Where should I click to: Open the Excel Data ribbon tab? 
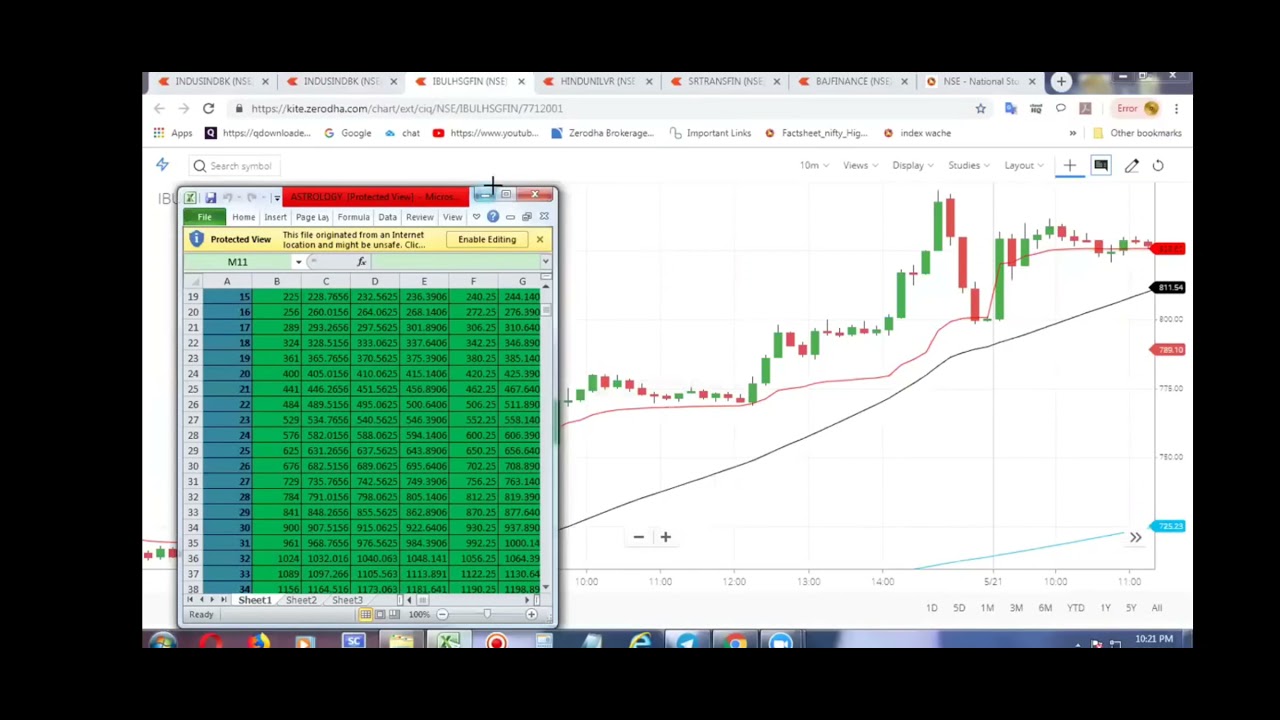387,217
